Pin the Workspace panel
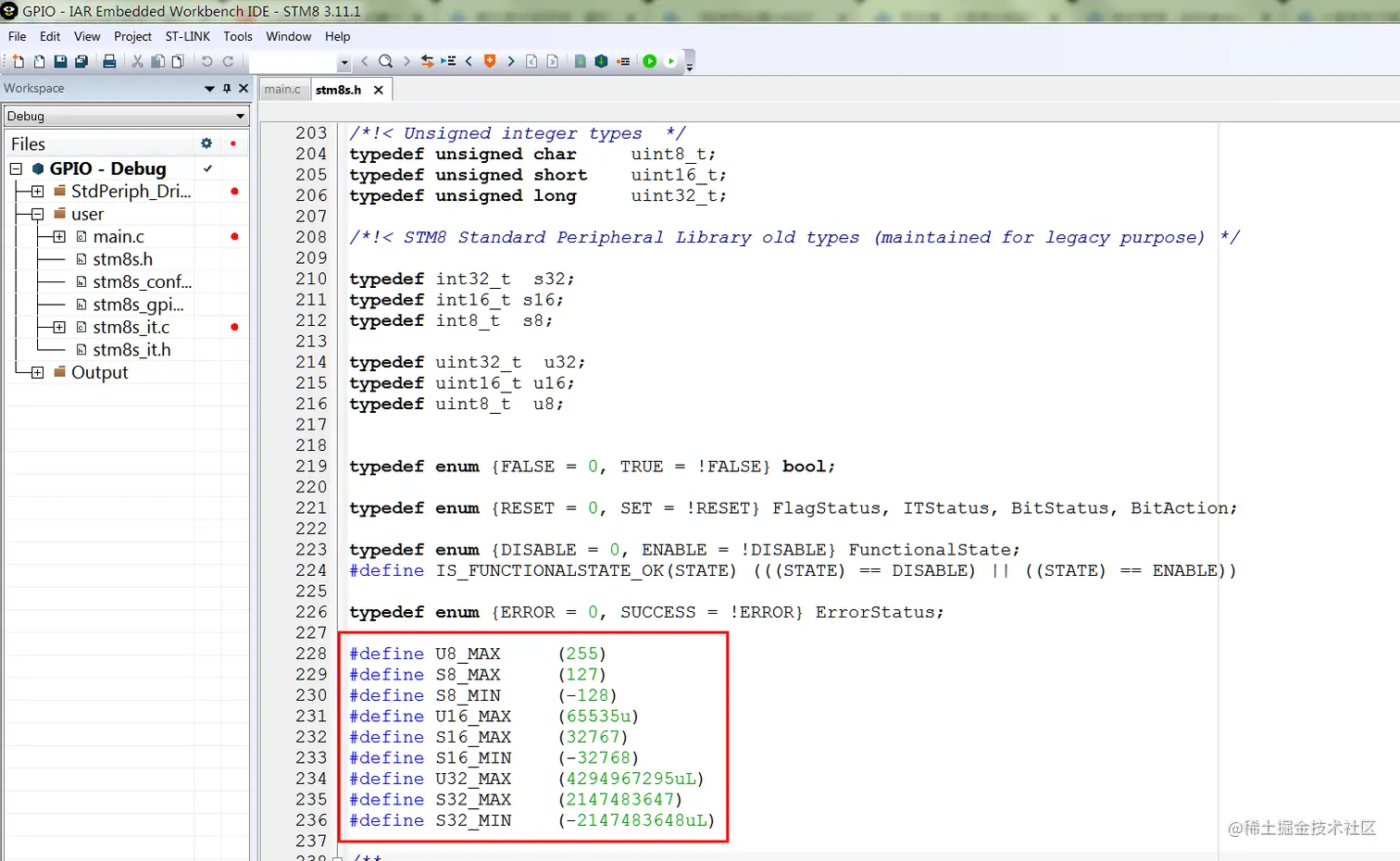The height and width of the screenshot is (861, 1400). pos(227,88)
